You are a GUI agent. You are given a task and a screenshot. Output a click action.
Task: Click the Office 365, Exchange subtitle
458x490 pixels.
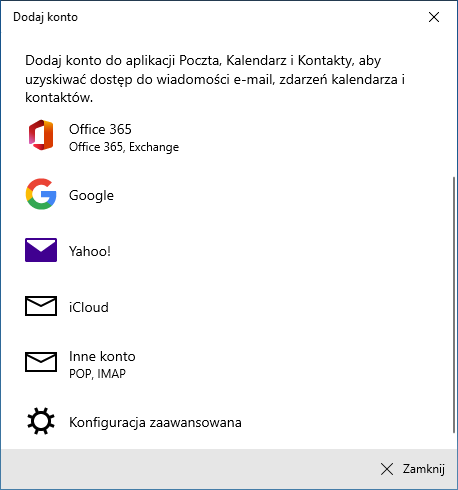coord(124,147)
